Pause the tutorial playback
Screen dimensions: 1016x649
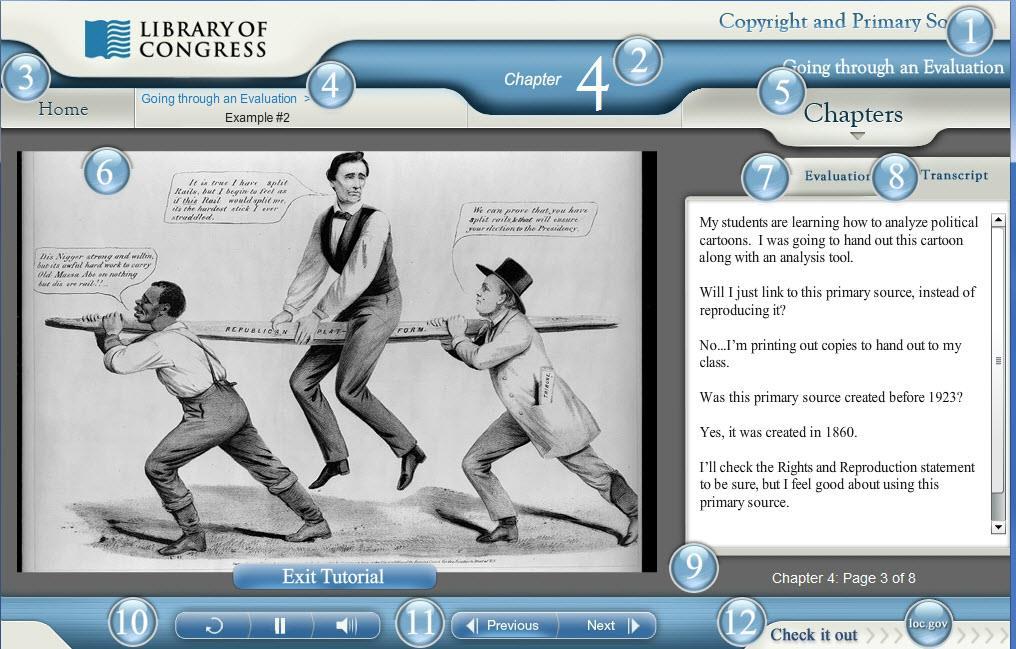(280, 626)
